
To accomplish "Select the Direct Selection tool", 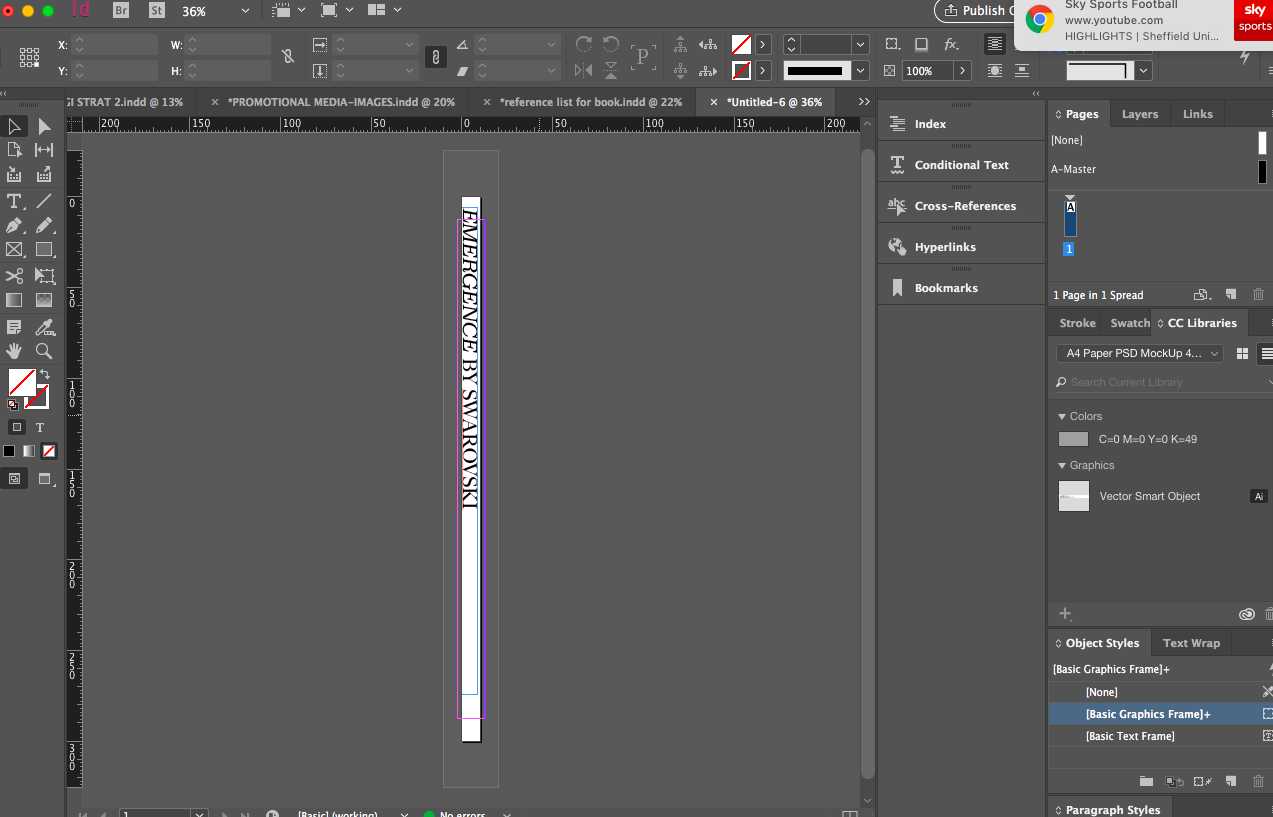I will [x=44, y=126].
